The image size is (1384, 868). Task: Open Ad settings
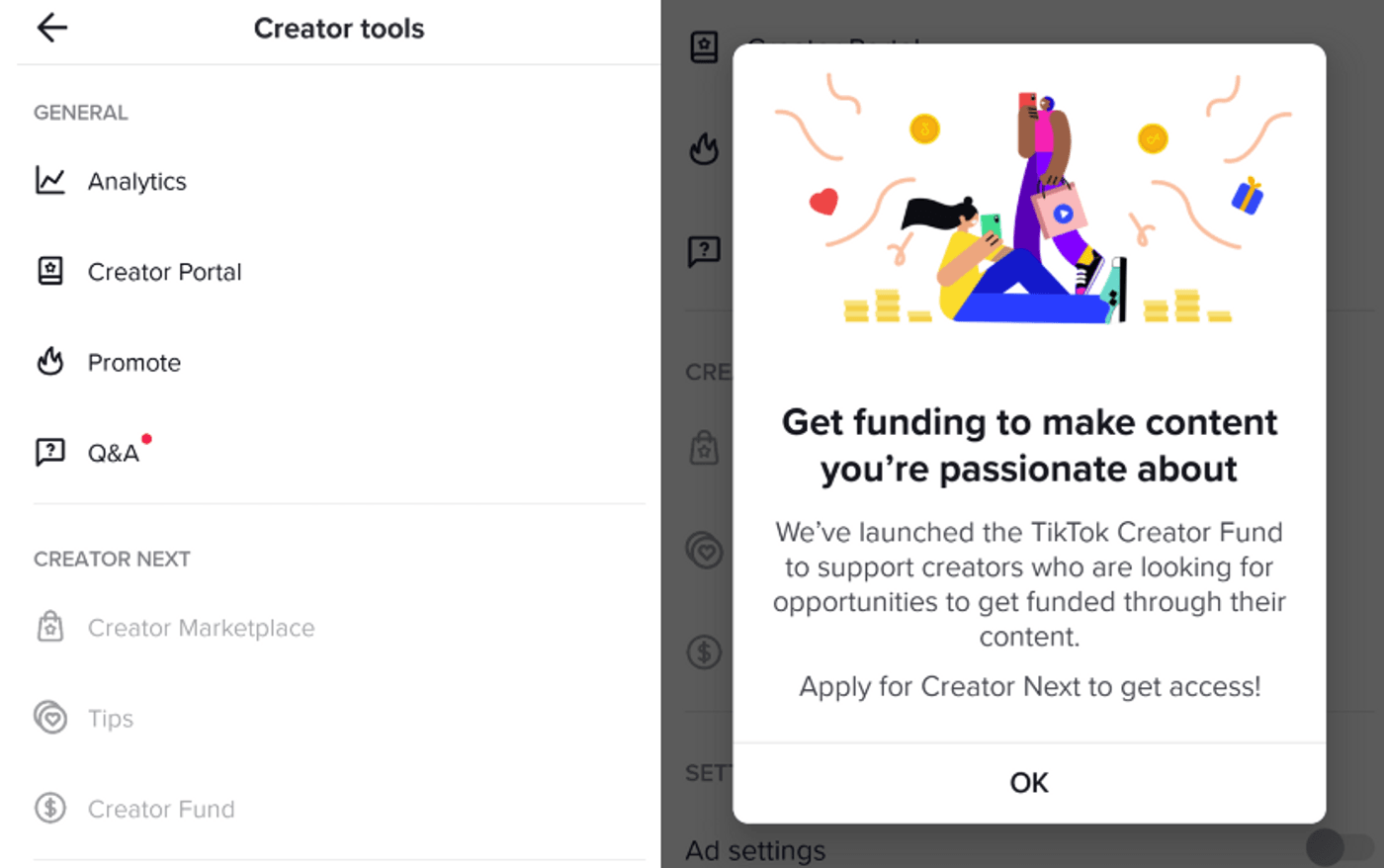[x=754, y=849]
